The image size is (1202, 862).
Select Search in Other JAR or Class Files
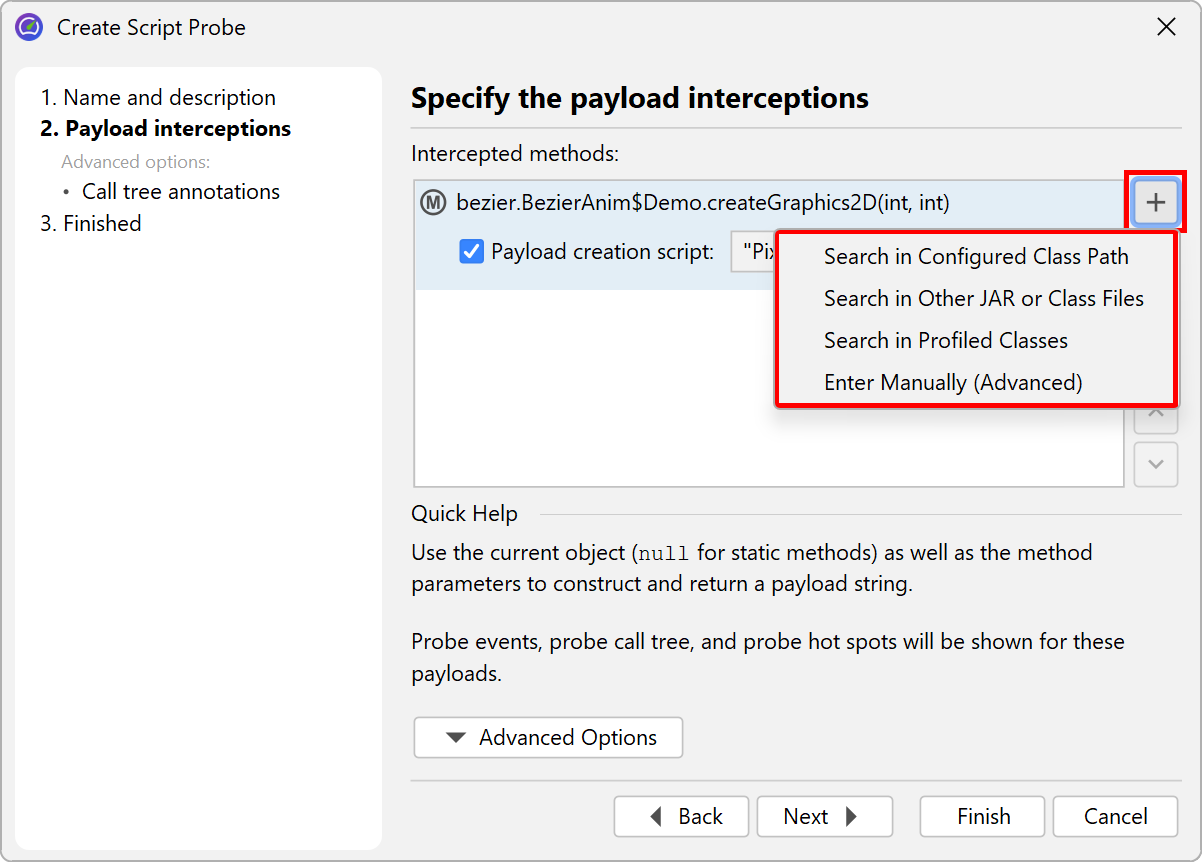click(x=983, y=299)
